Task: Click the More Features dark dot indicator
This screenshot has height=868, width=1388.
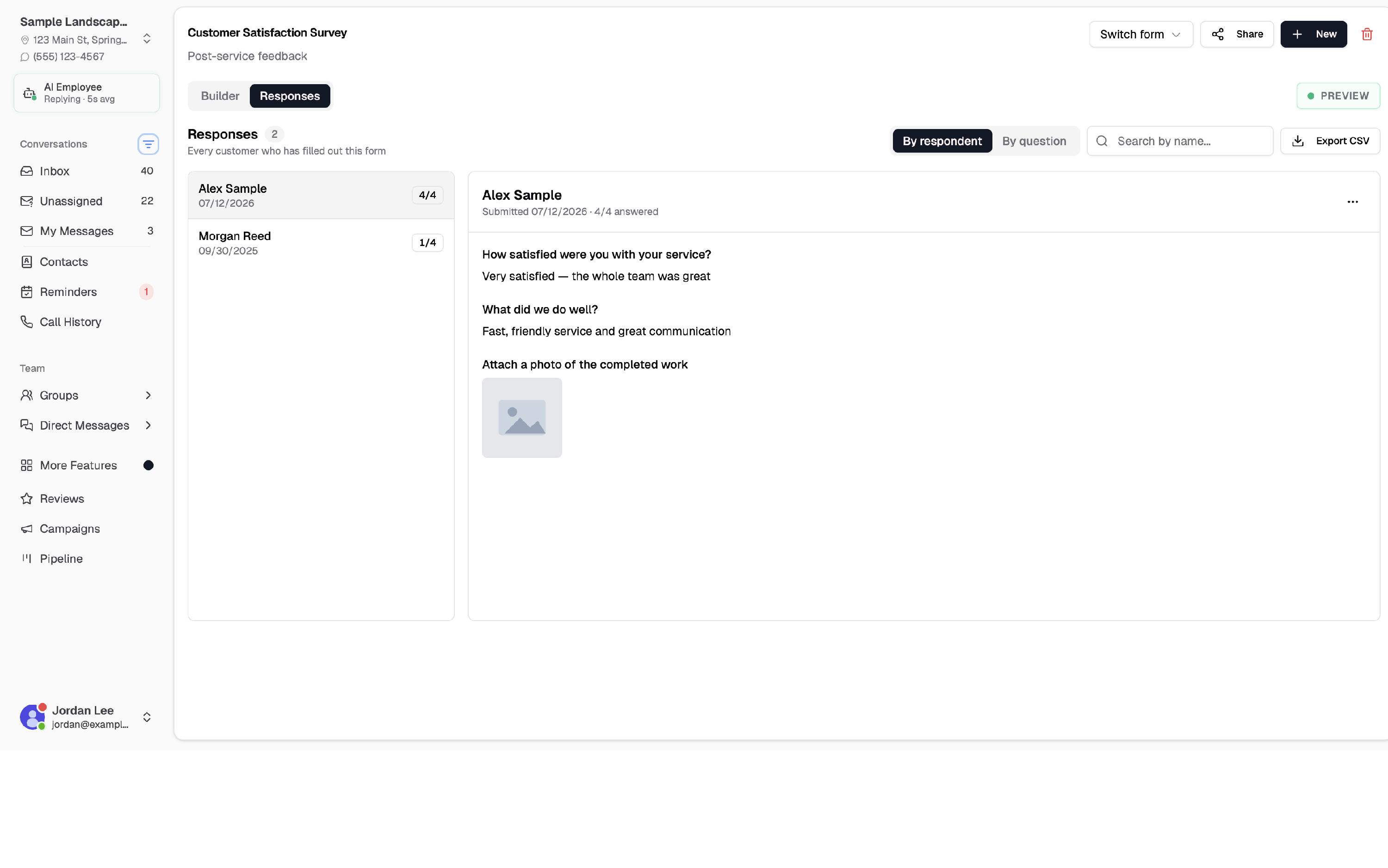Action: tap(148, 465)
